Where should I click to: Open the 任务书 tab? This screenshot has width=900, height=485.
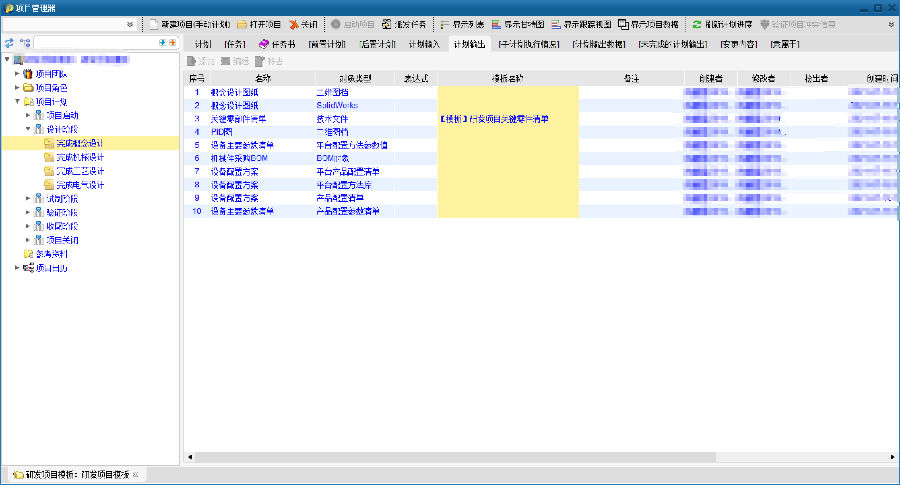pyautogui.click(x=276, y=44)
